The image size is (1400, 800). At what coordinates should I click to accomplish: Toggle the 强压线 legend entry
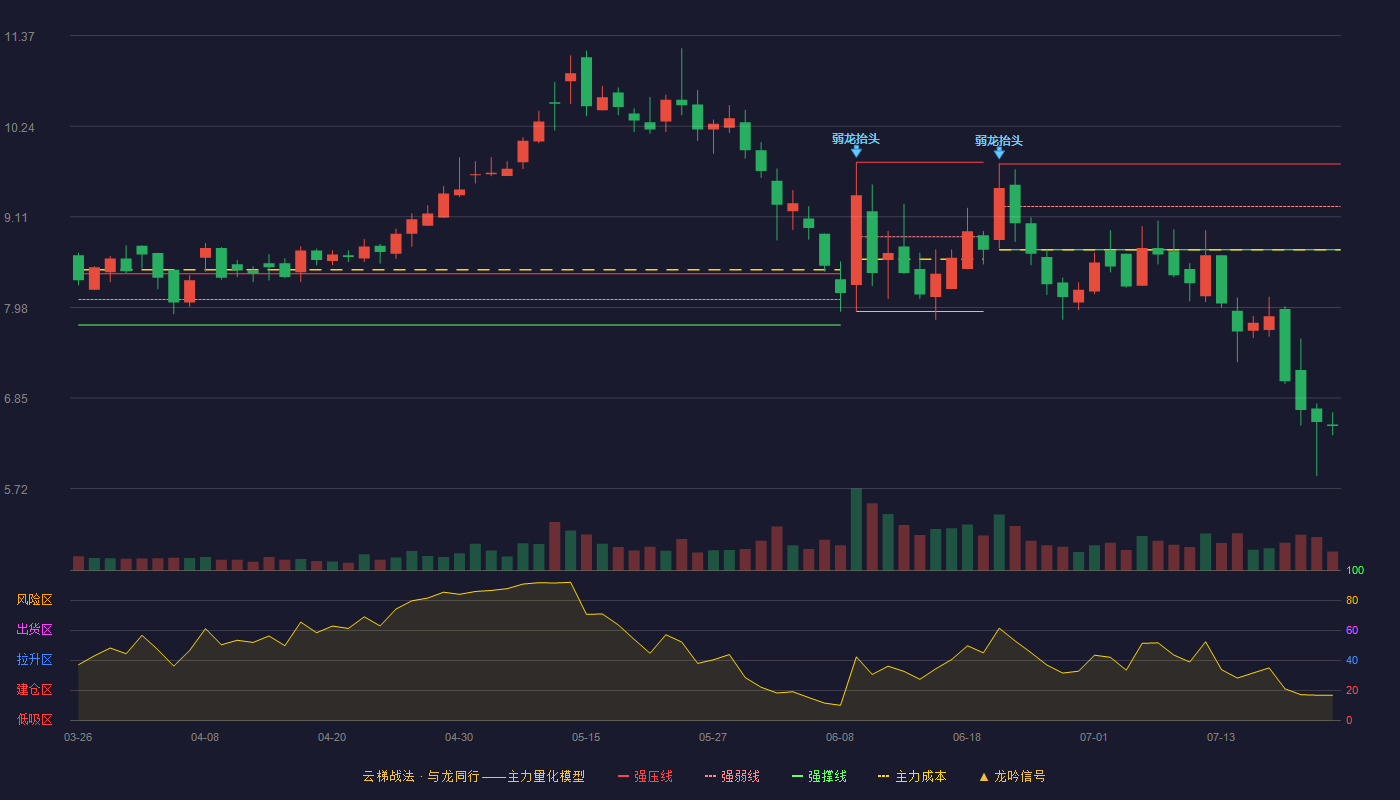coord(645,776)
